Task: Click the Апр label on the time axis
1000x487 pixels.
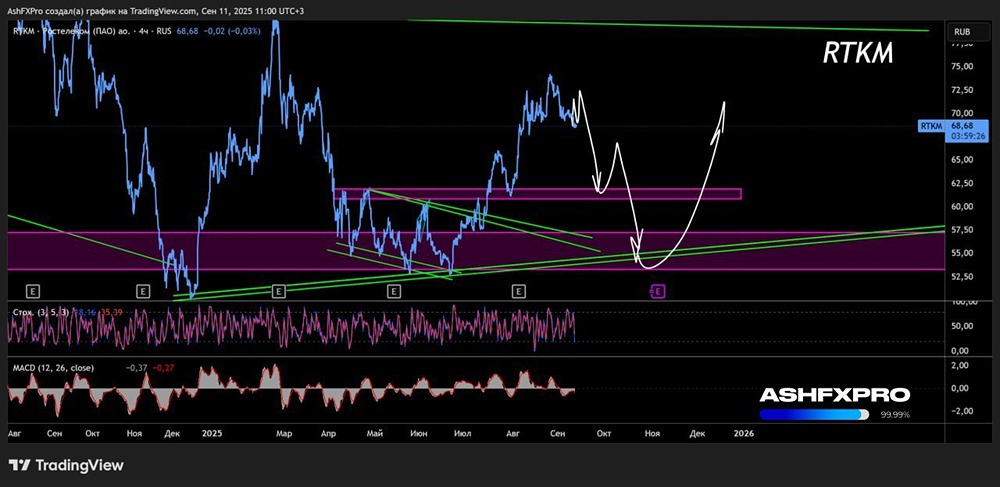Action: [x=328, y=433]
